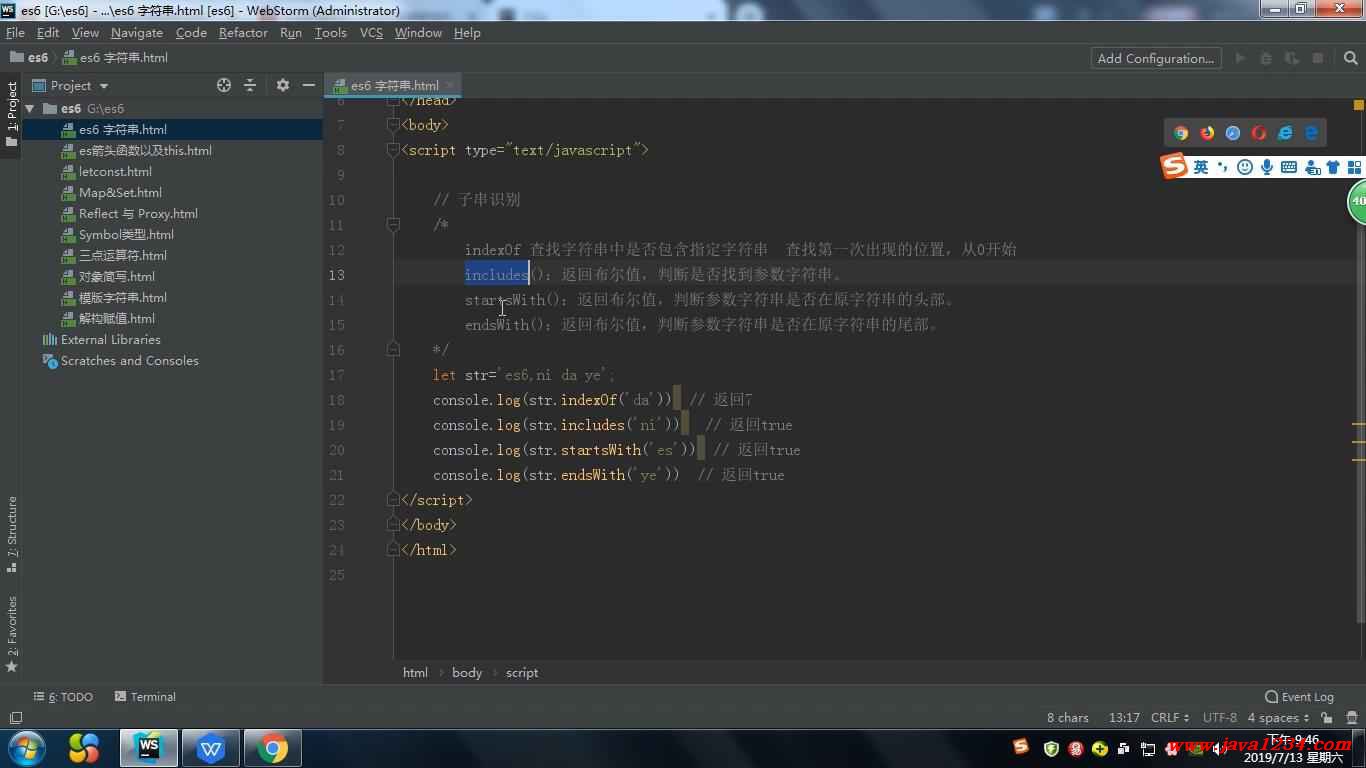
Task: Toggle the TODO tool window
Action: tap(63, 697)
